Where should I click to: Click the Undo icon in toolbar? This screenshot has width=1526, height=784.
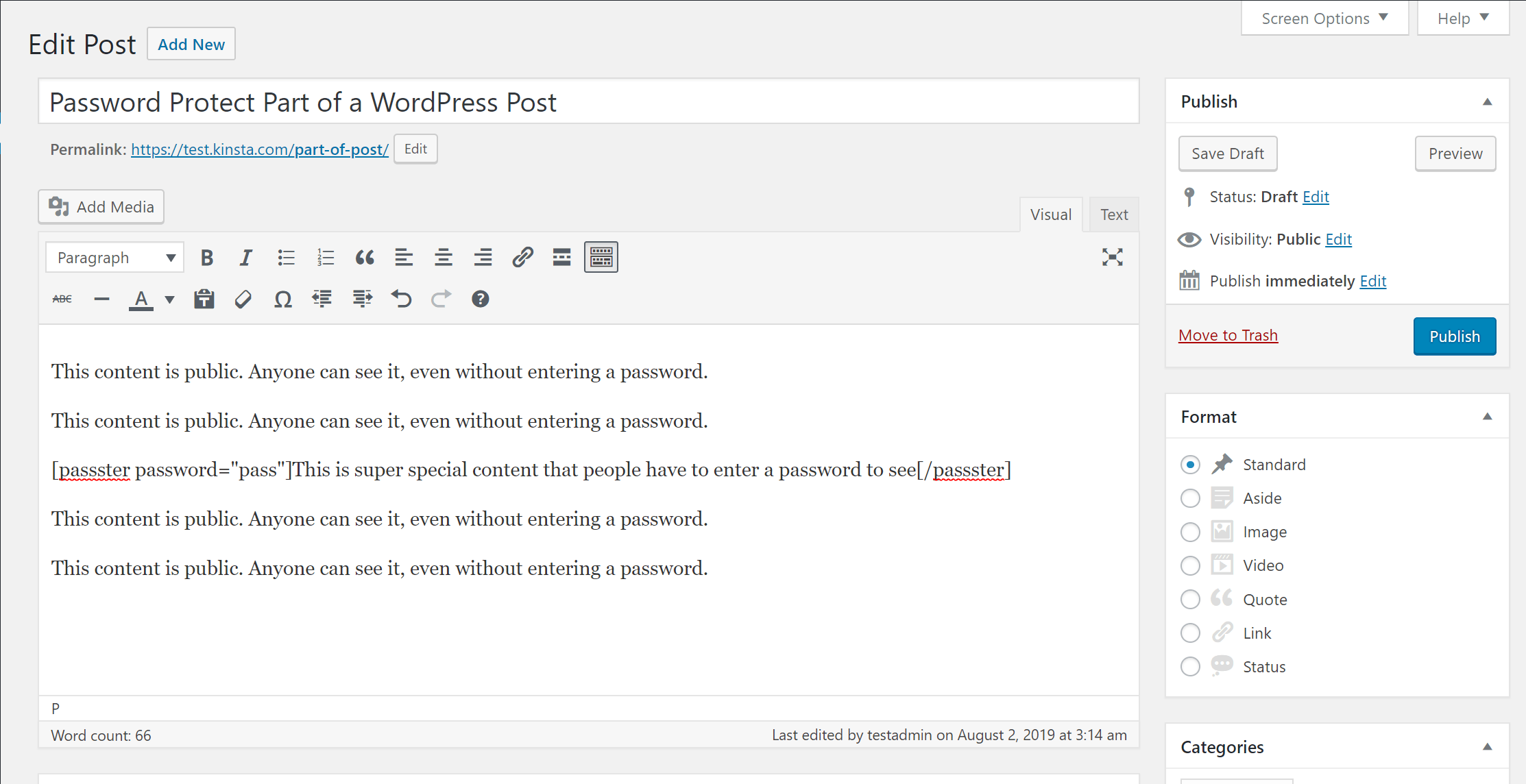(401, 298)
